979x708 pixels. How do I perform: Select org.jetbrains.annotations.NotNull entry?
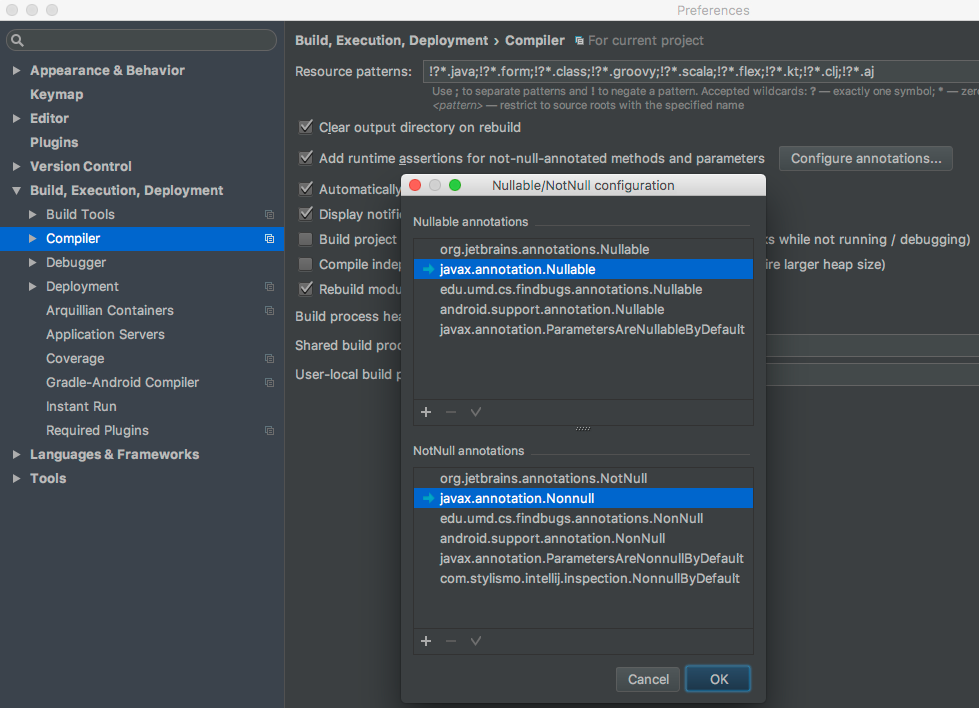point(583,479)
